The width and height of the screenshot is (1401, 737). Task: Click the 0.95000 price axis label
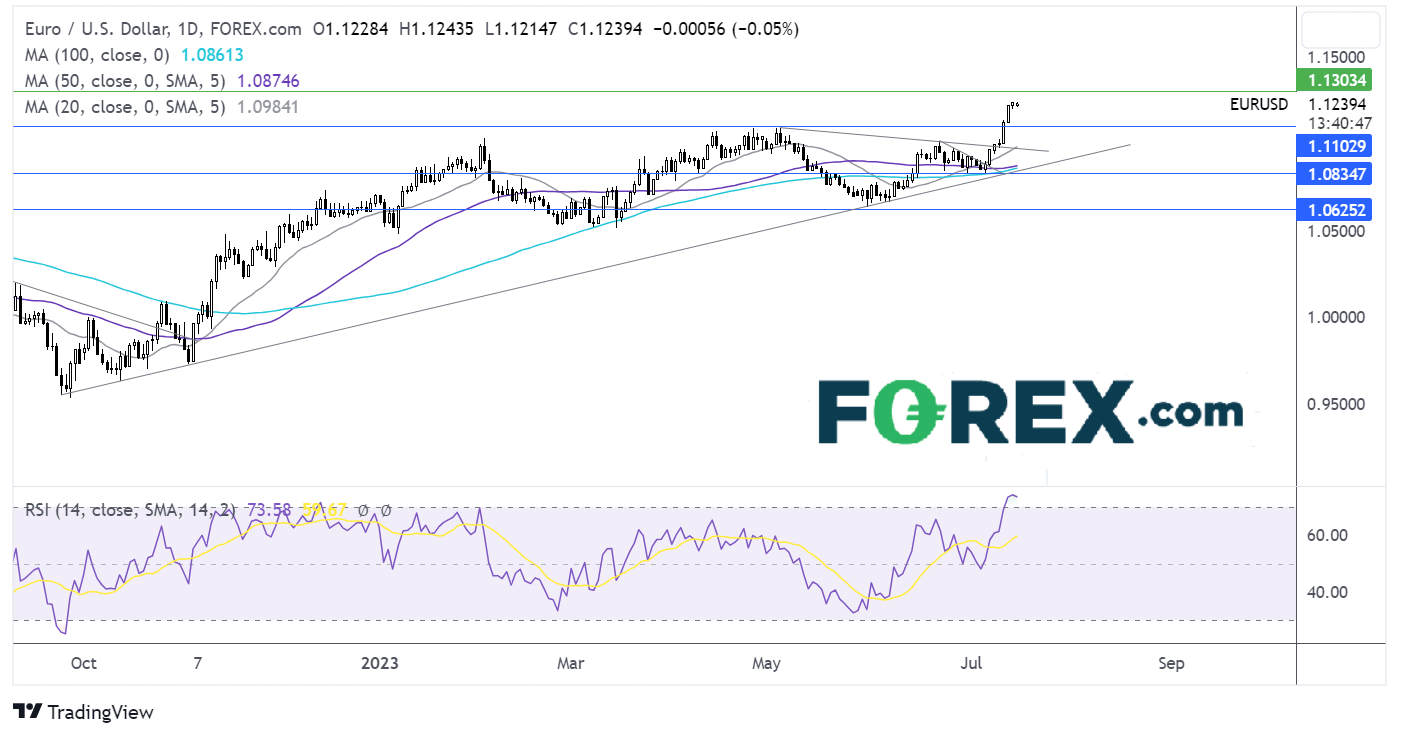(1338, 404)
